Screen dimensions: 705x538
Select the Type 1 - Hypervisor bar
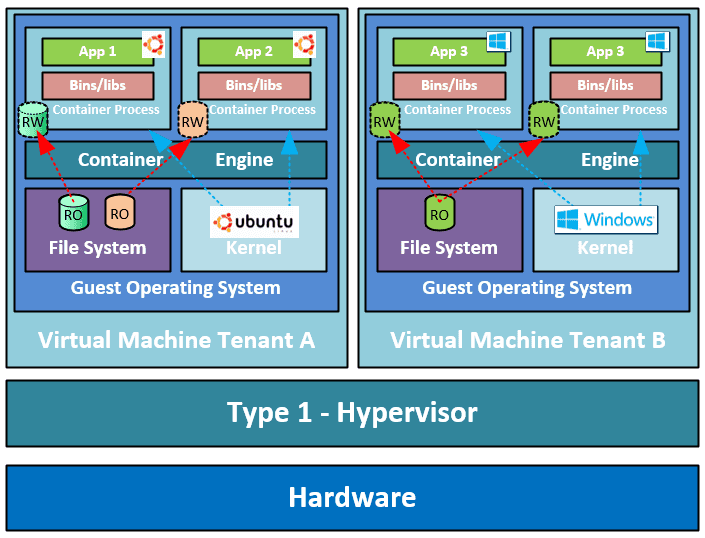pos(352,413)
